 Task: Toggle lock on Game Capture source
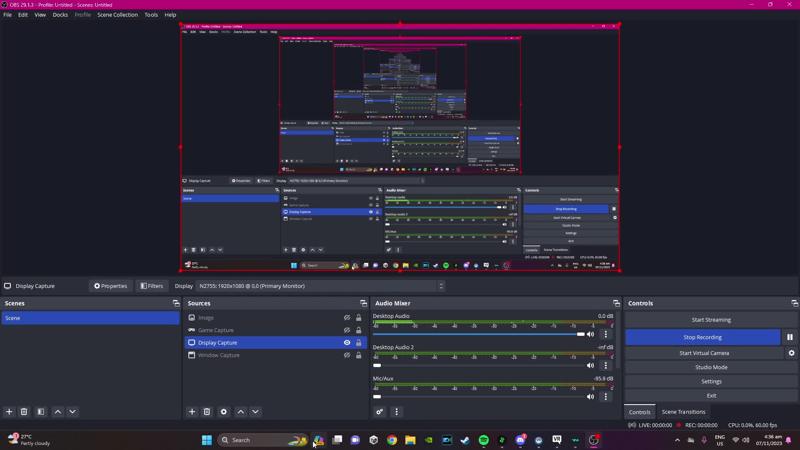coord(359,330)
